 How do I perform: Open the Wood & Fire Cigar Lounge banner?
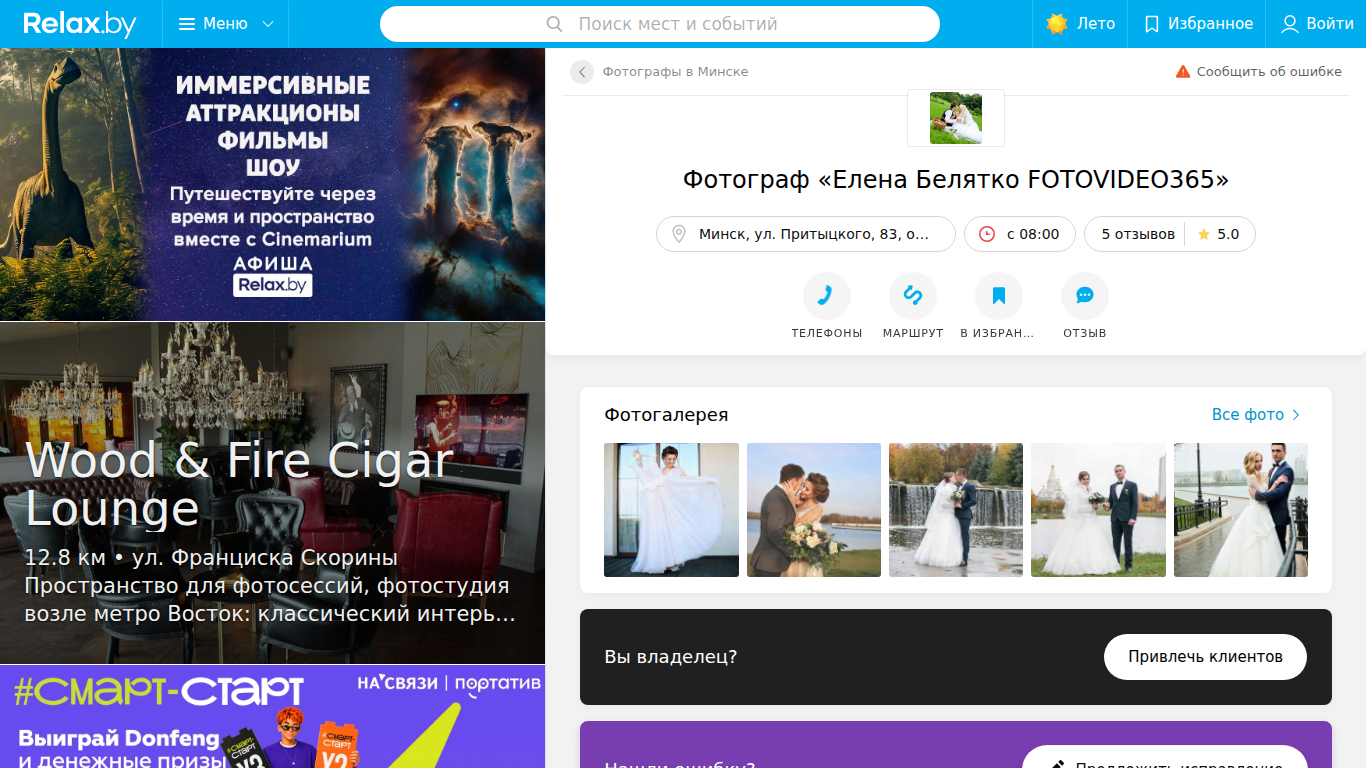[272, 493]
